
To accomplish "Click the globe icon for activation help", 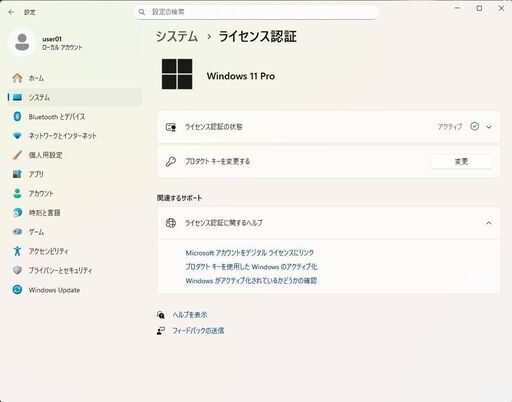I will [171, 223].
